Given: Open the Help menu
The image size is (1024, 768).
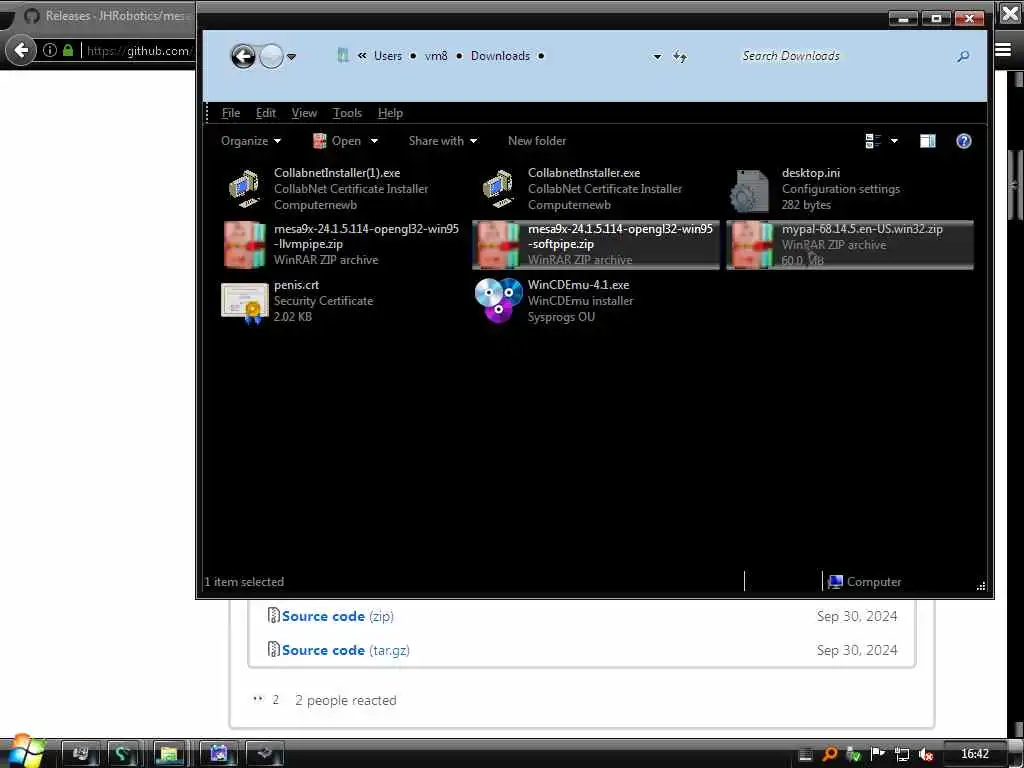Looking at the screenshot, I should [391, 113].
